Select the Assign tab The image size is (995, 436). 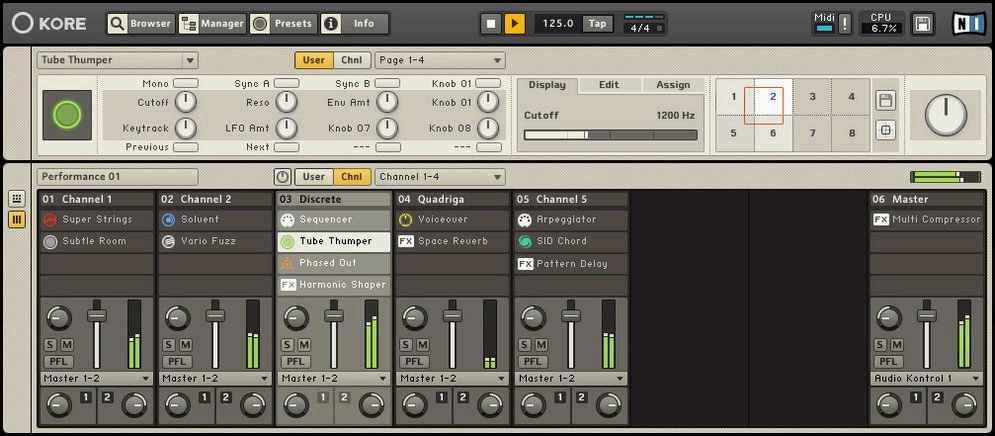pos(673,85)
